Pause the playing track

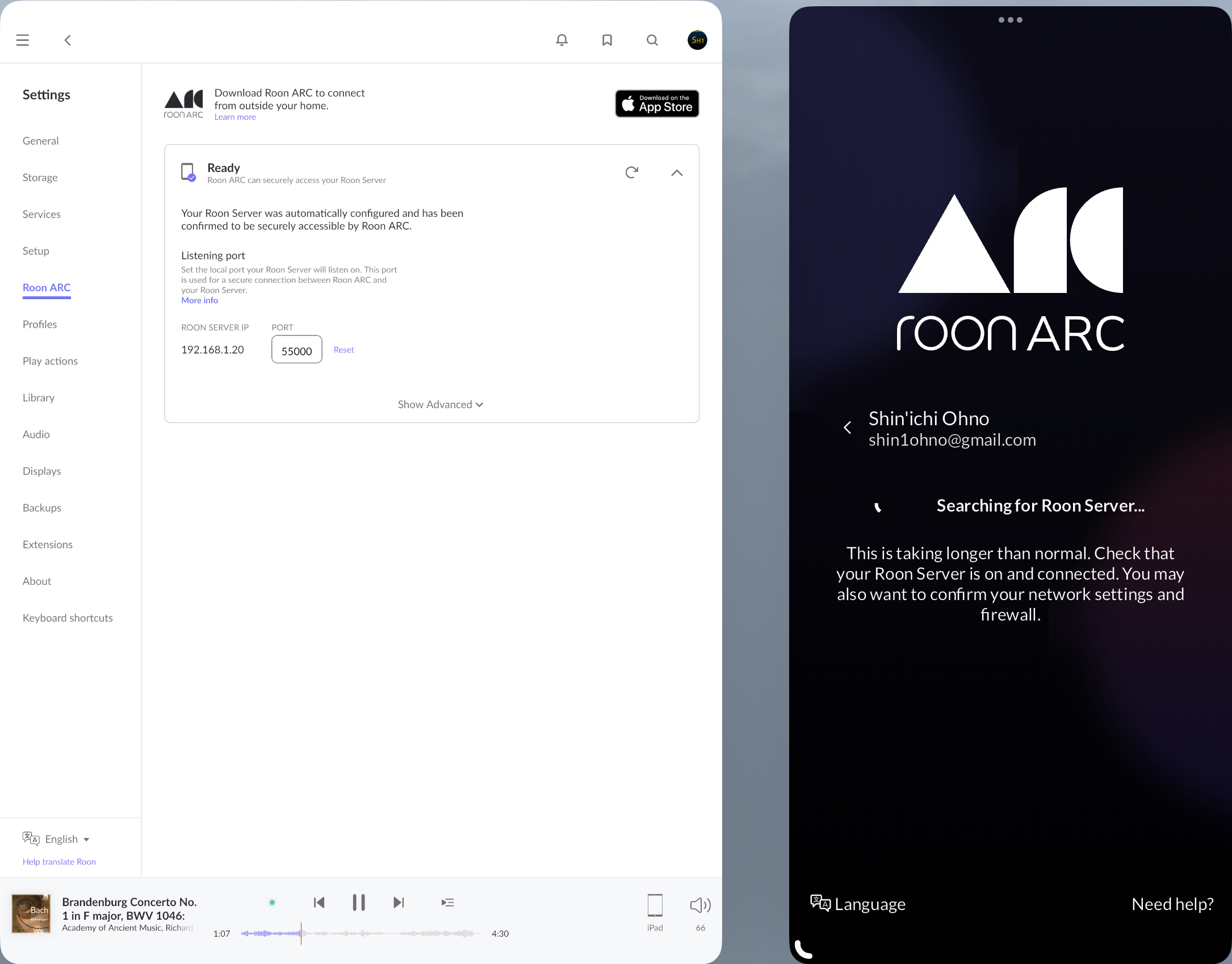pos(359,903)
